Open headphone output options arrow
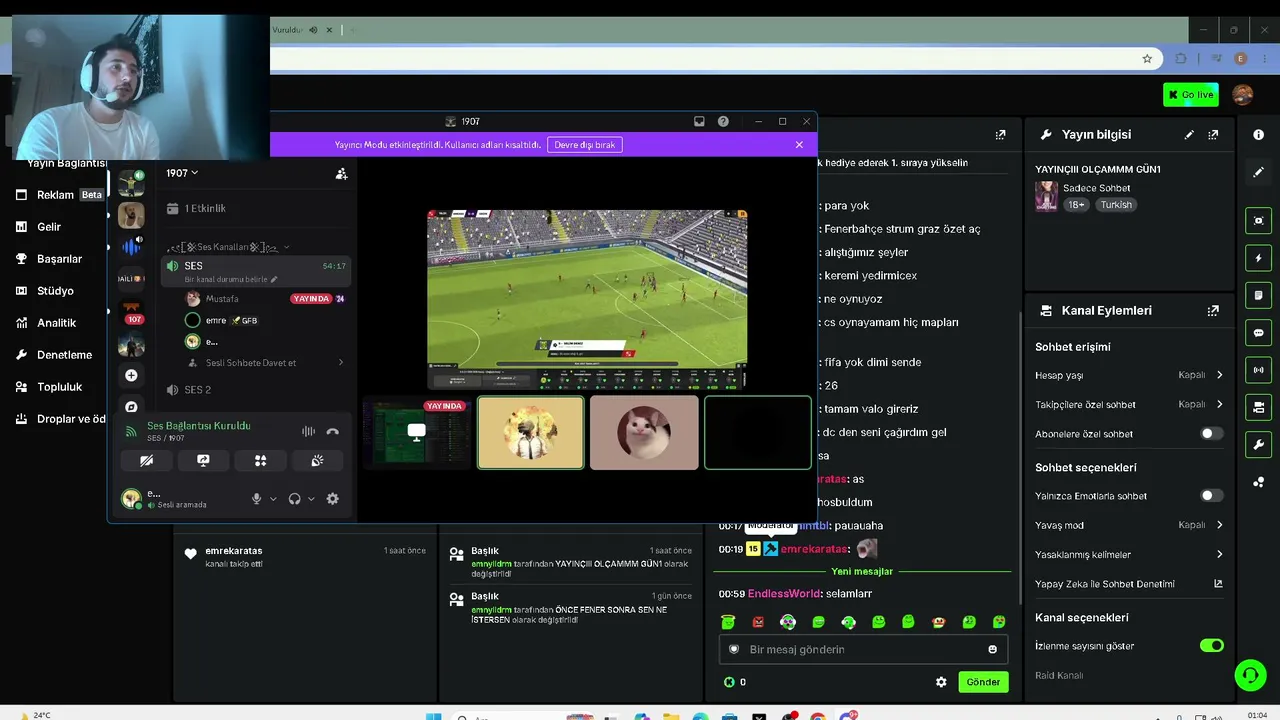The width and height of the screenshot is (1280, 720). [x=311, y=499]
